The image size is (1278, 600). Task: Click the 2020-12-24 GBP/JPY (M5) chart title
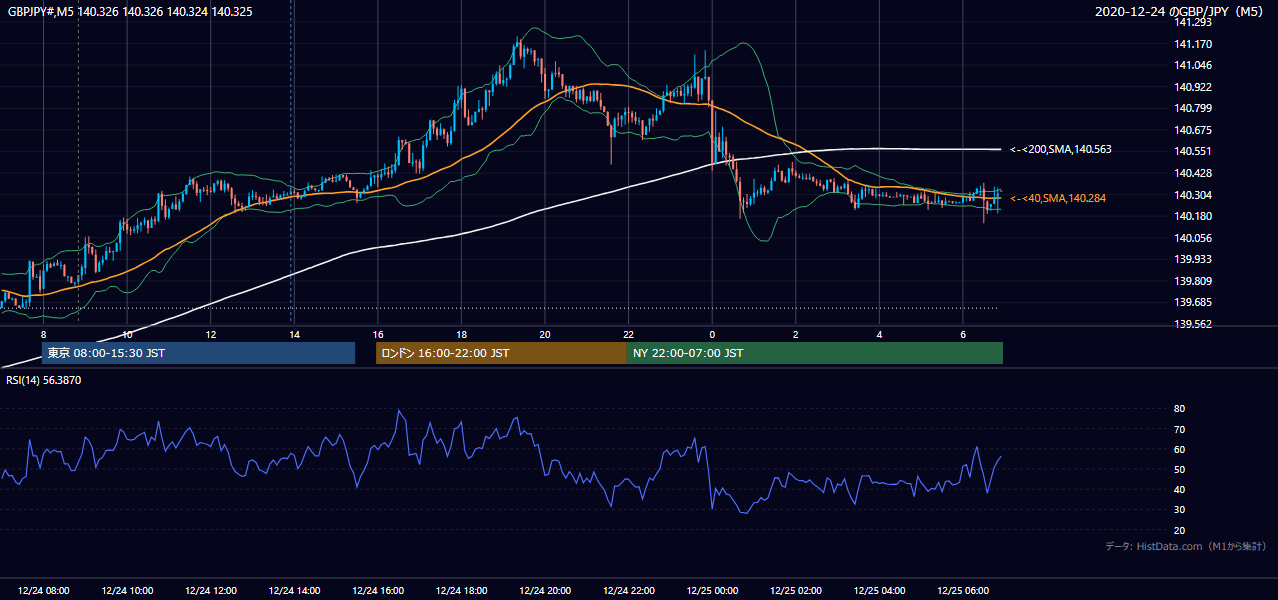pyautogui.click(x=1180, y=11)
